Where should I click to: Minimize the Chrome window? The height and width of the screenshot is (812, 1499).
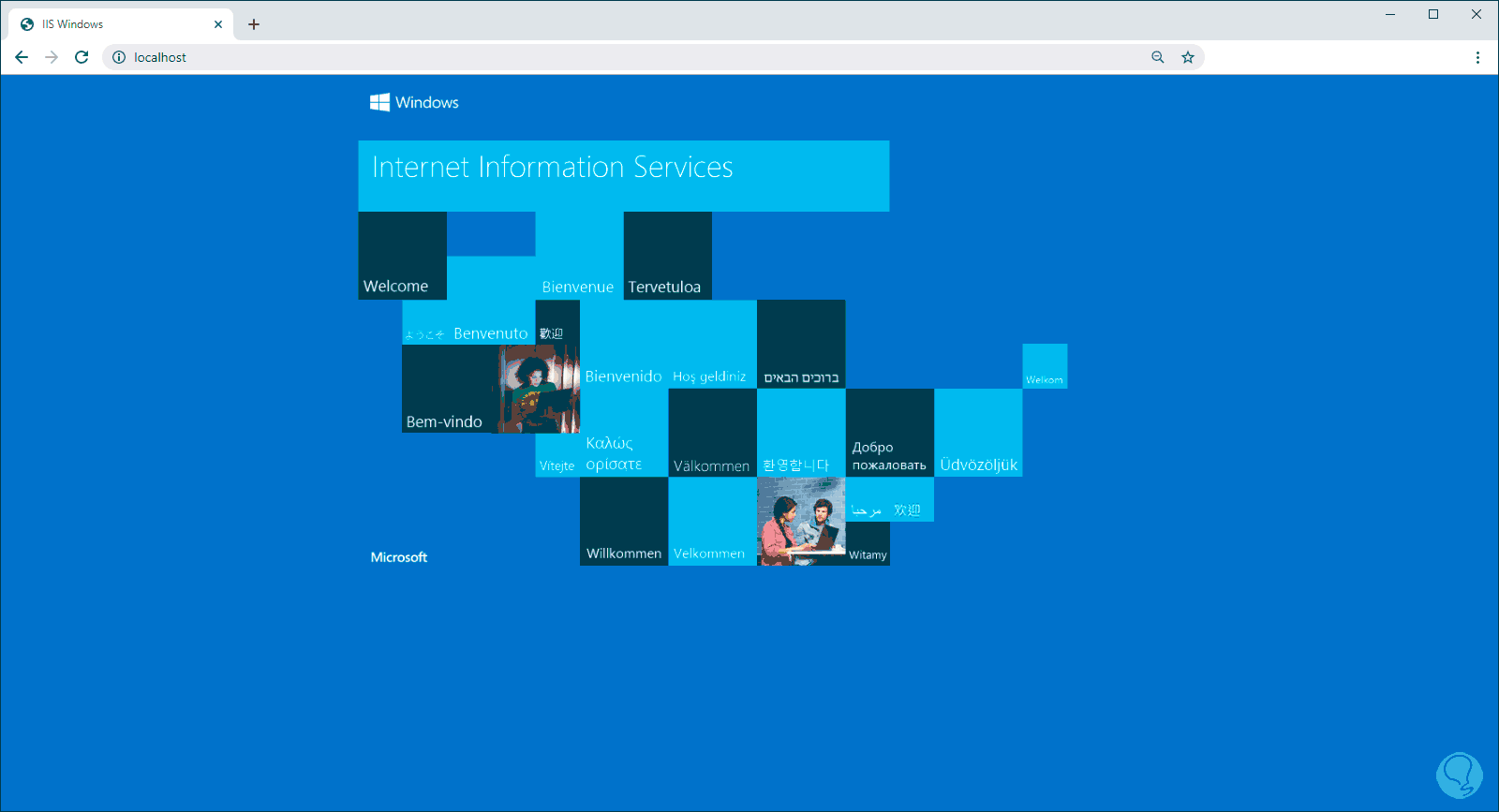pos(1390,14)
